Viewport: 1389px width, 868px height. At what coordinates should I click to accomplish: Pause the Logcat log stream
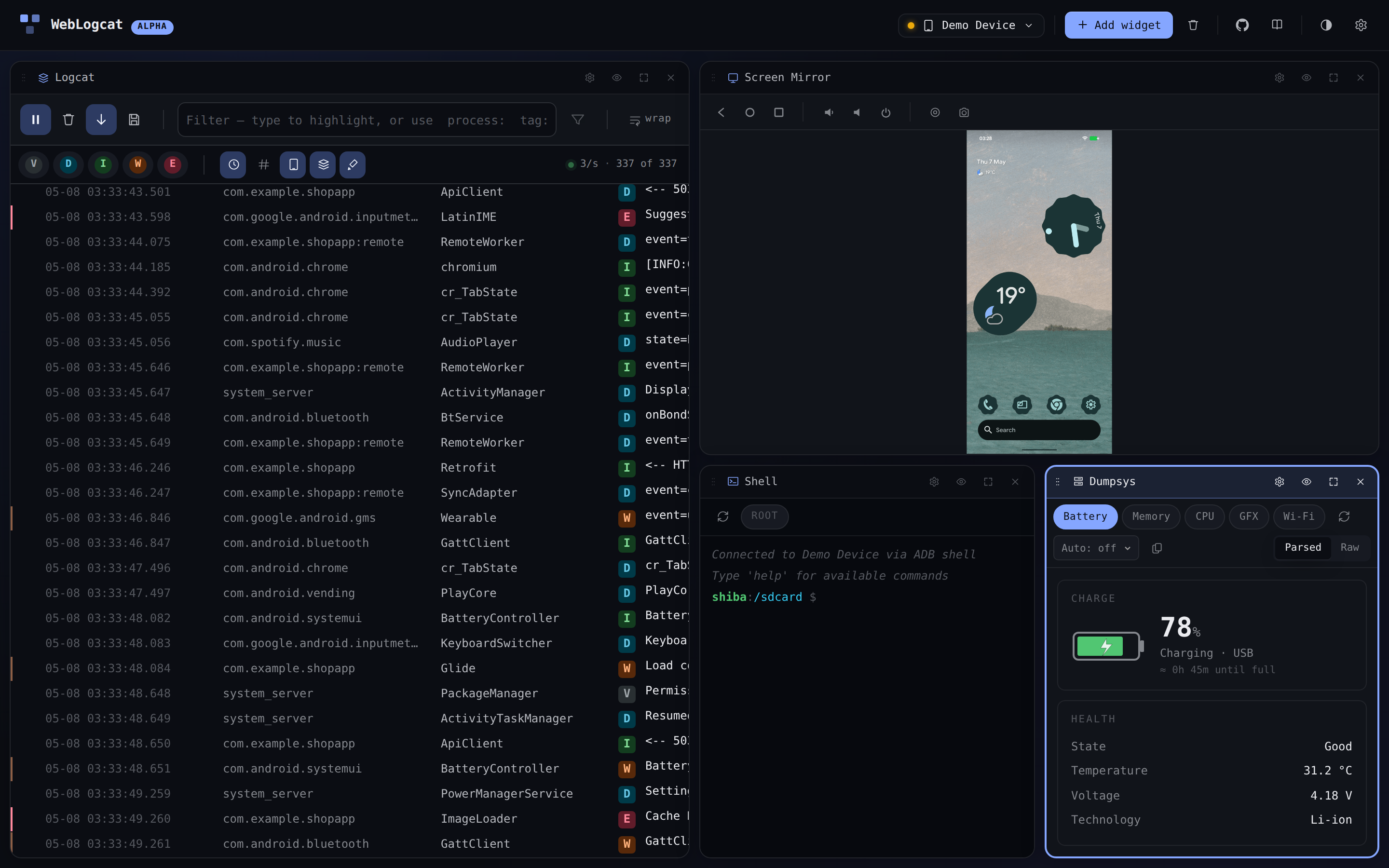tap(36, 120)
